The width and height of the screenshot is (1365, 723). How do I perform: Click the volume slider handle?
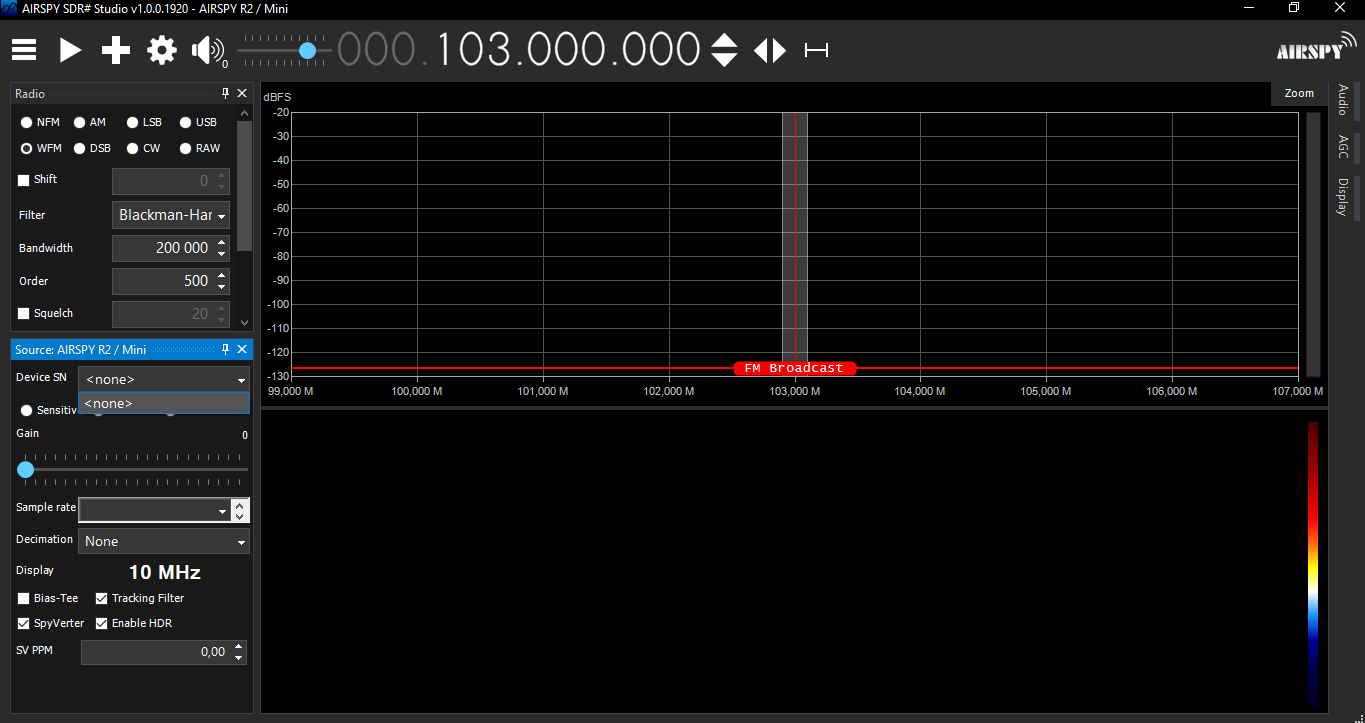(x=308, y=50)
